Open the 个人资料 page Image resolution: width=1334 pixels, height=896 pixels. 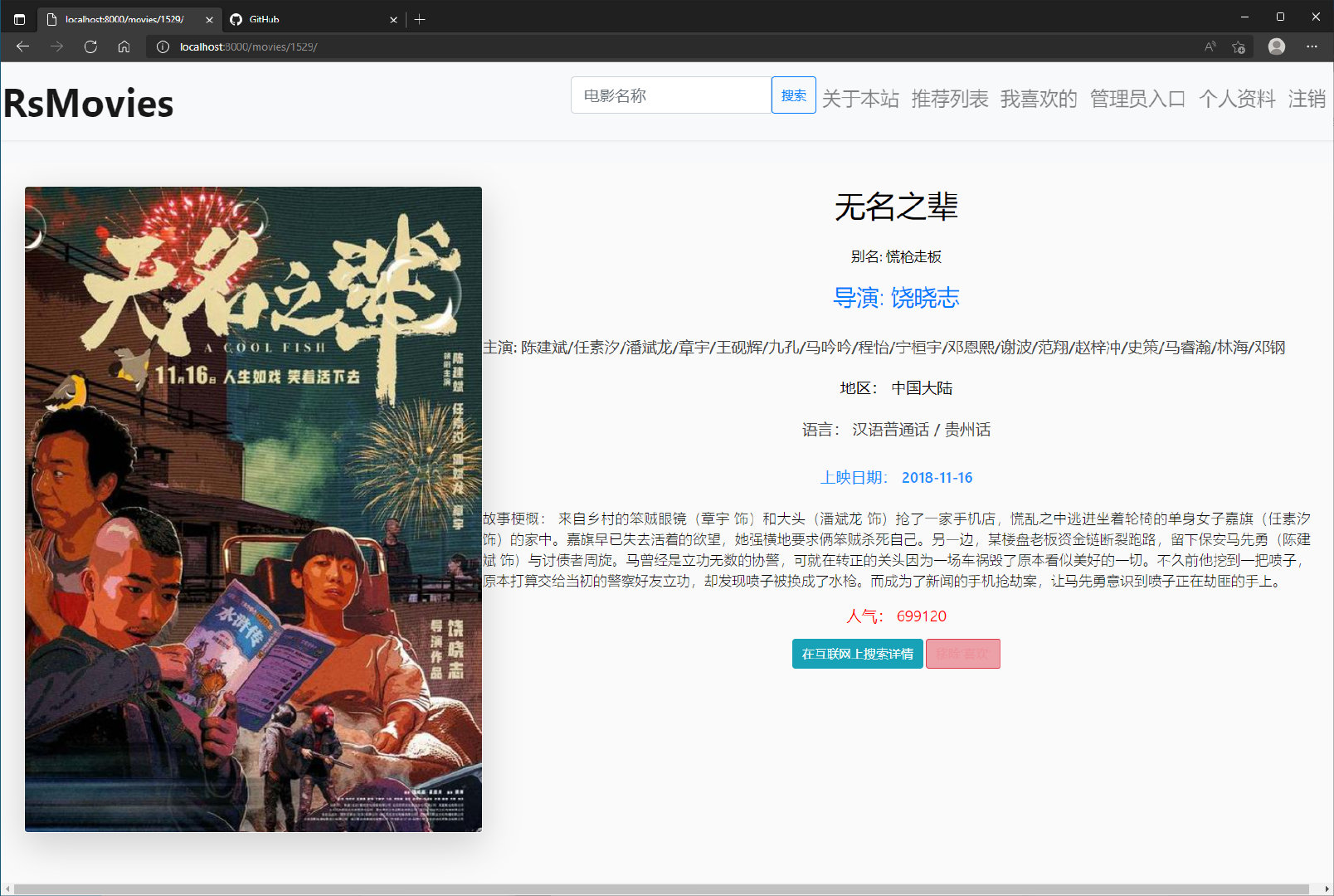pyautogui.click(x=1237, y=99)
